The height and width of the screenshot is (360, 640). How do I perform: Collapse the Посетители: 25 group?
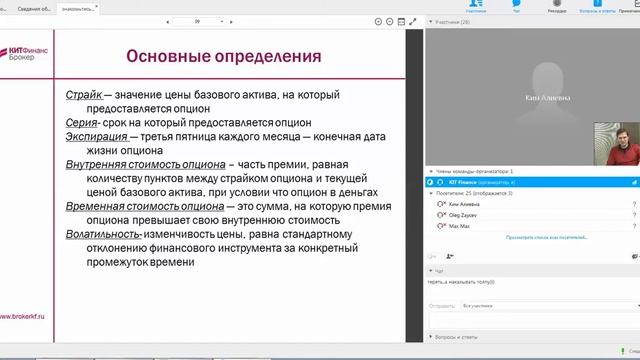pos(431,193)
